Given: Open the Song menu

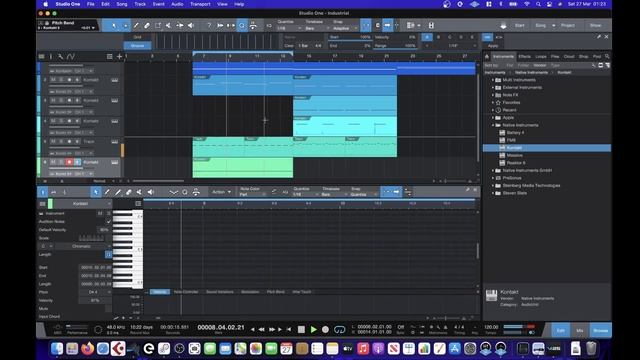Looking at the screenshot, I should (x=122, y=4).
